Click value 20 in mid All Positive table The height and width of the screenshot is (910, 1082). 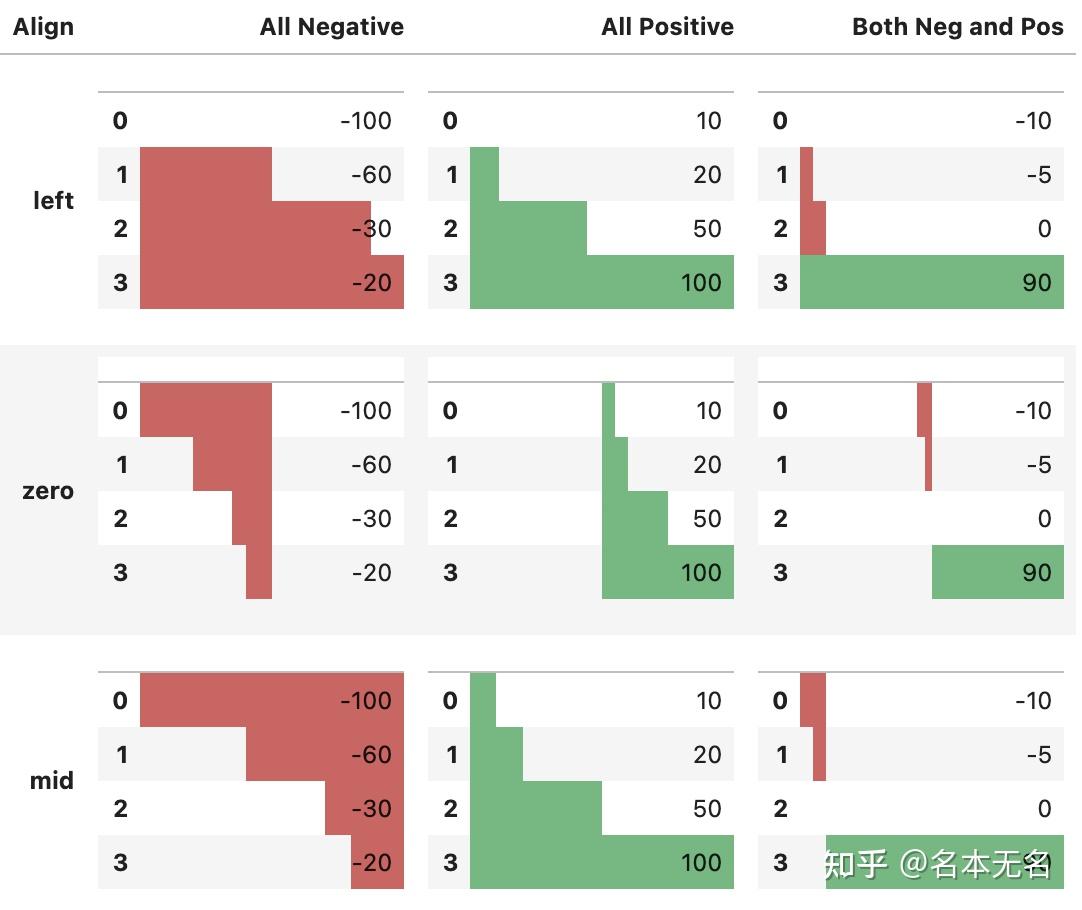pyautogui.click(x=707, y=755)
